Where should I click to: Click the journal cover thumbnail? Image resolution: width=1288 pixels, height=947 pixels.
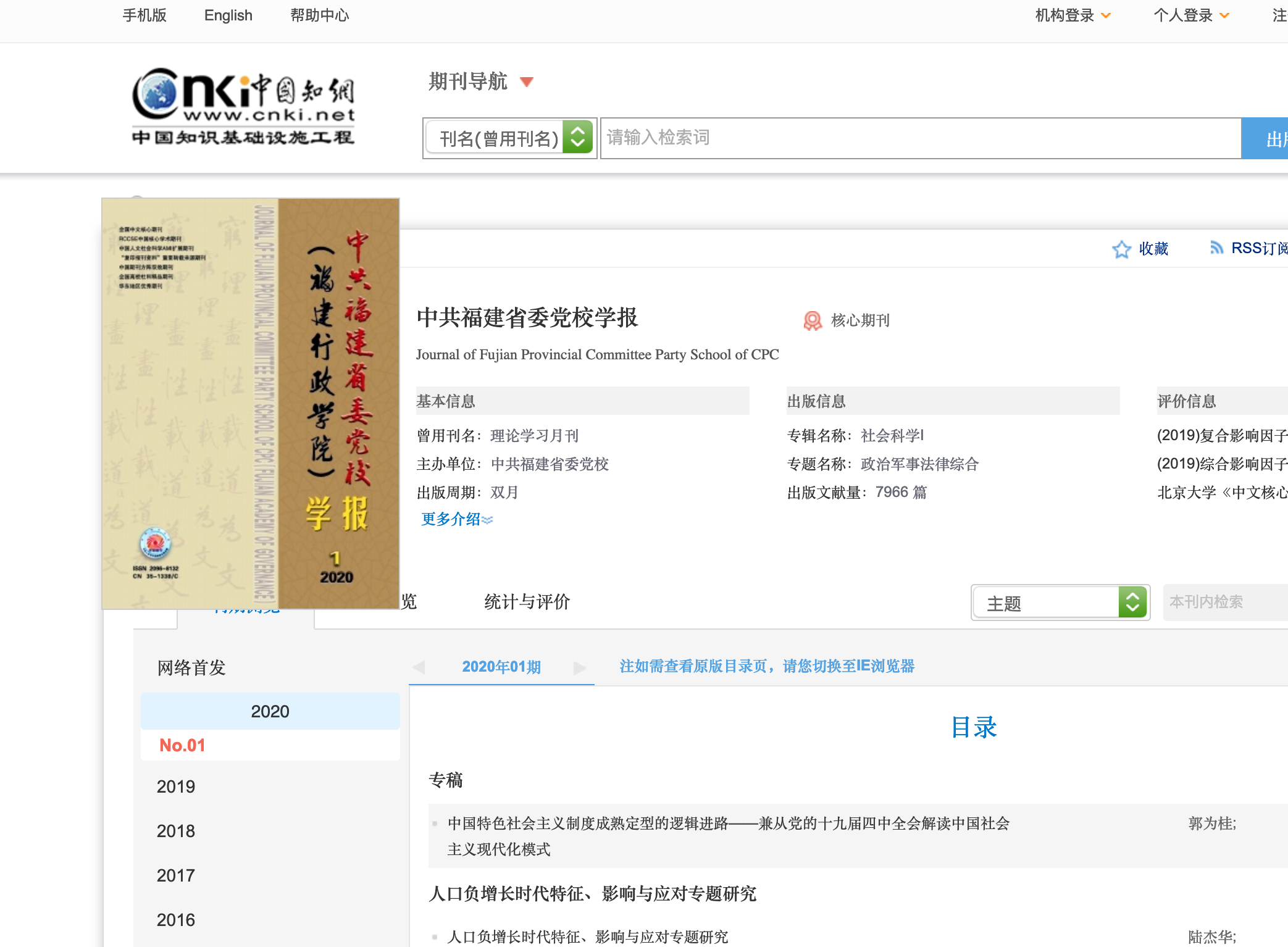coord(251,404)
